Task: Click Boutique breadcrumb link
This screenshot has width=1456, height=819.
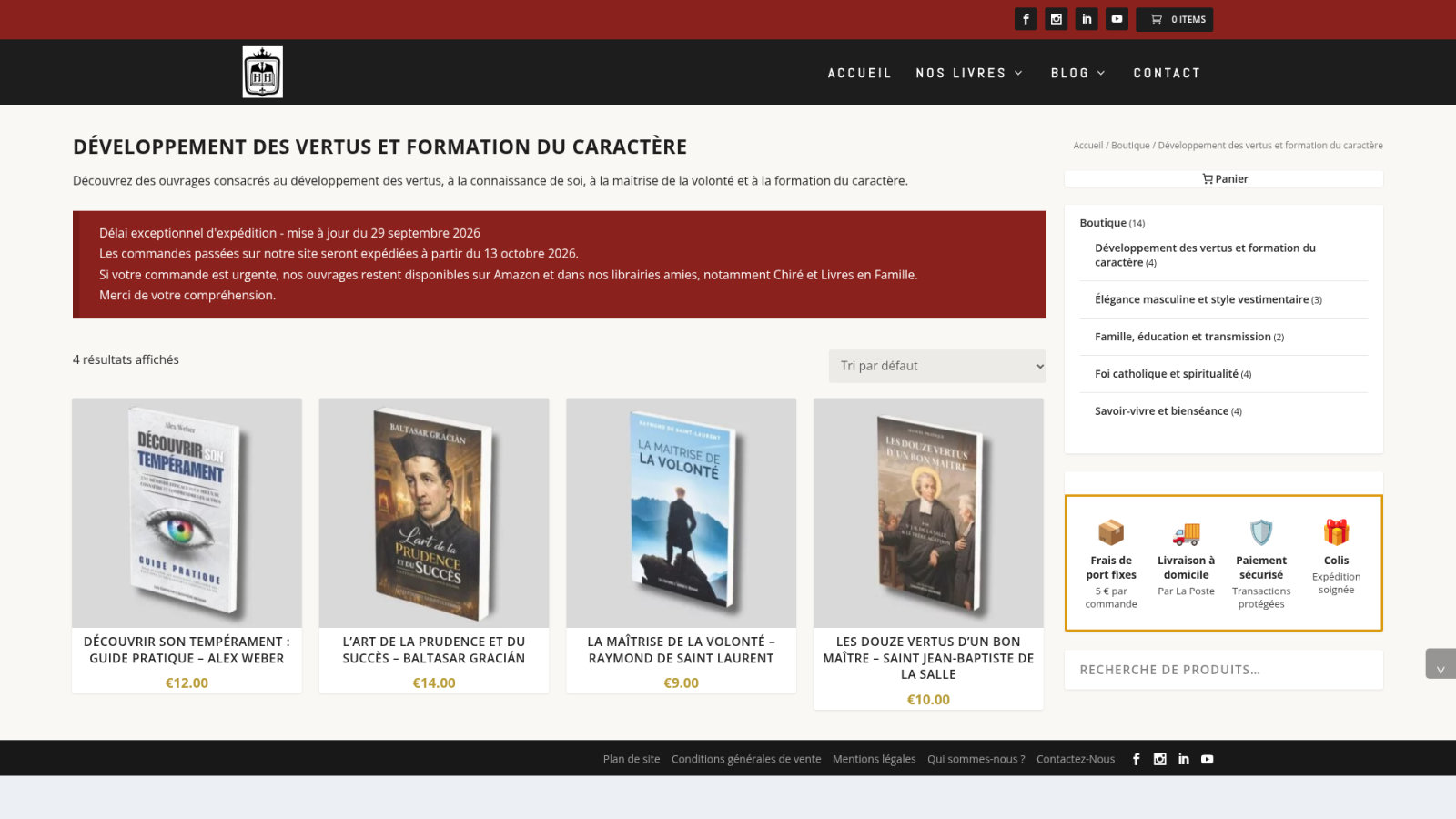Action: [x=1130, y=146]
